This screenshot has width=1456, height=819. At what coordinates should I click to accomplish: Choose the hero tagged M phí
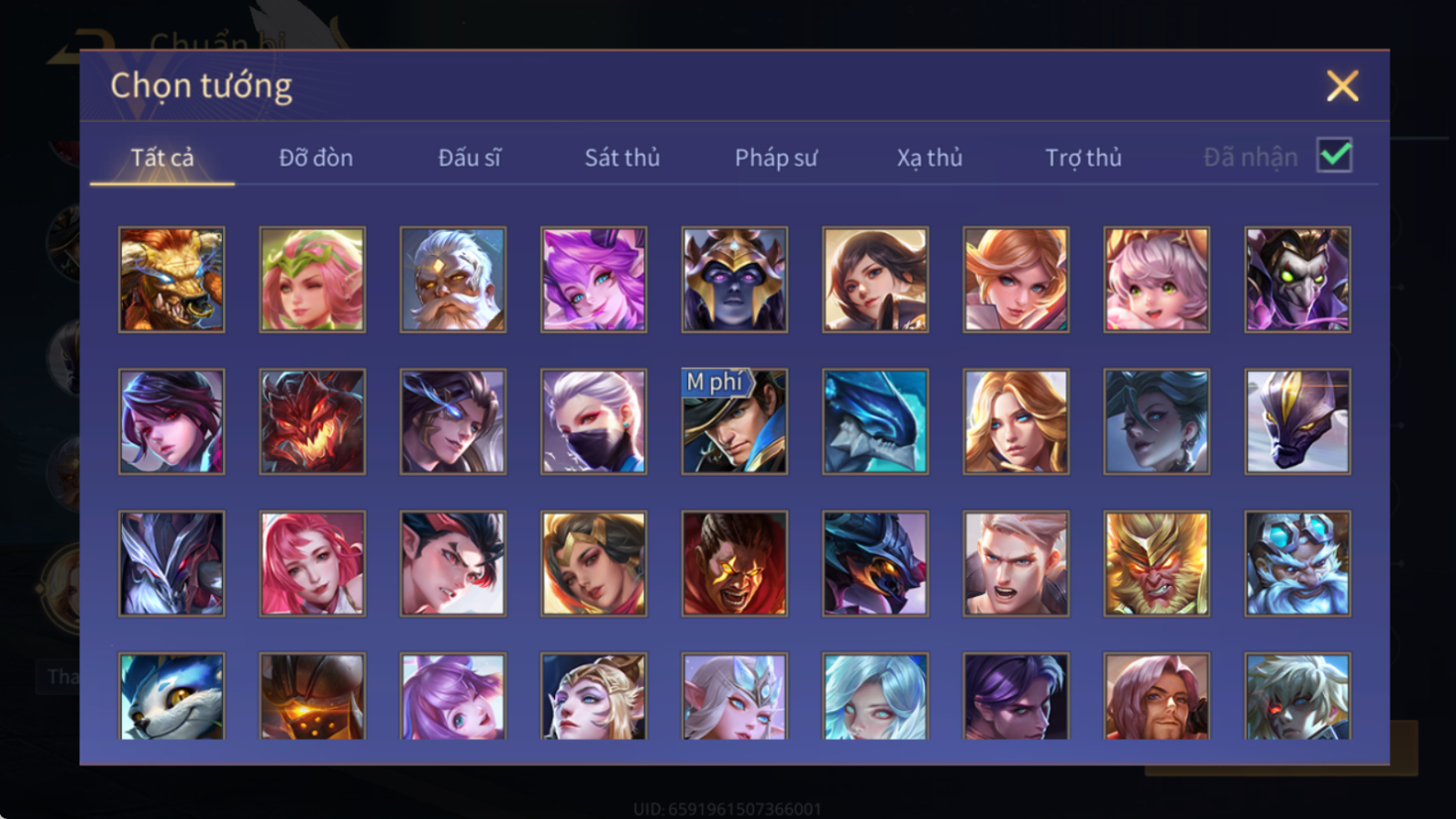(x=734, y=421)
